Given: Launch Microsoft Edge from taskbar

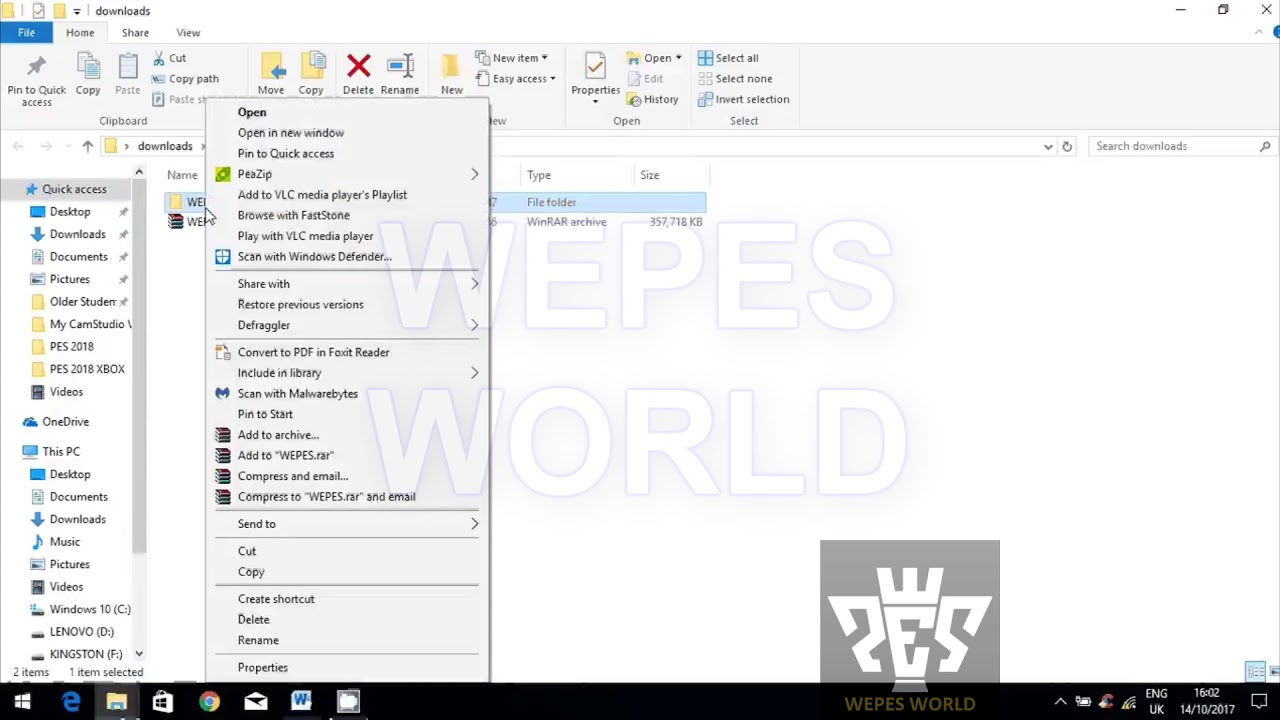Looking at the screenshot, I should click(x=70, y=702).
